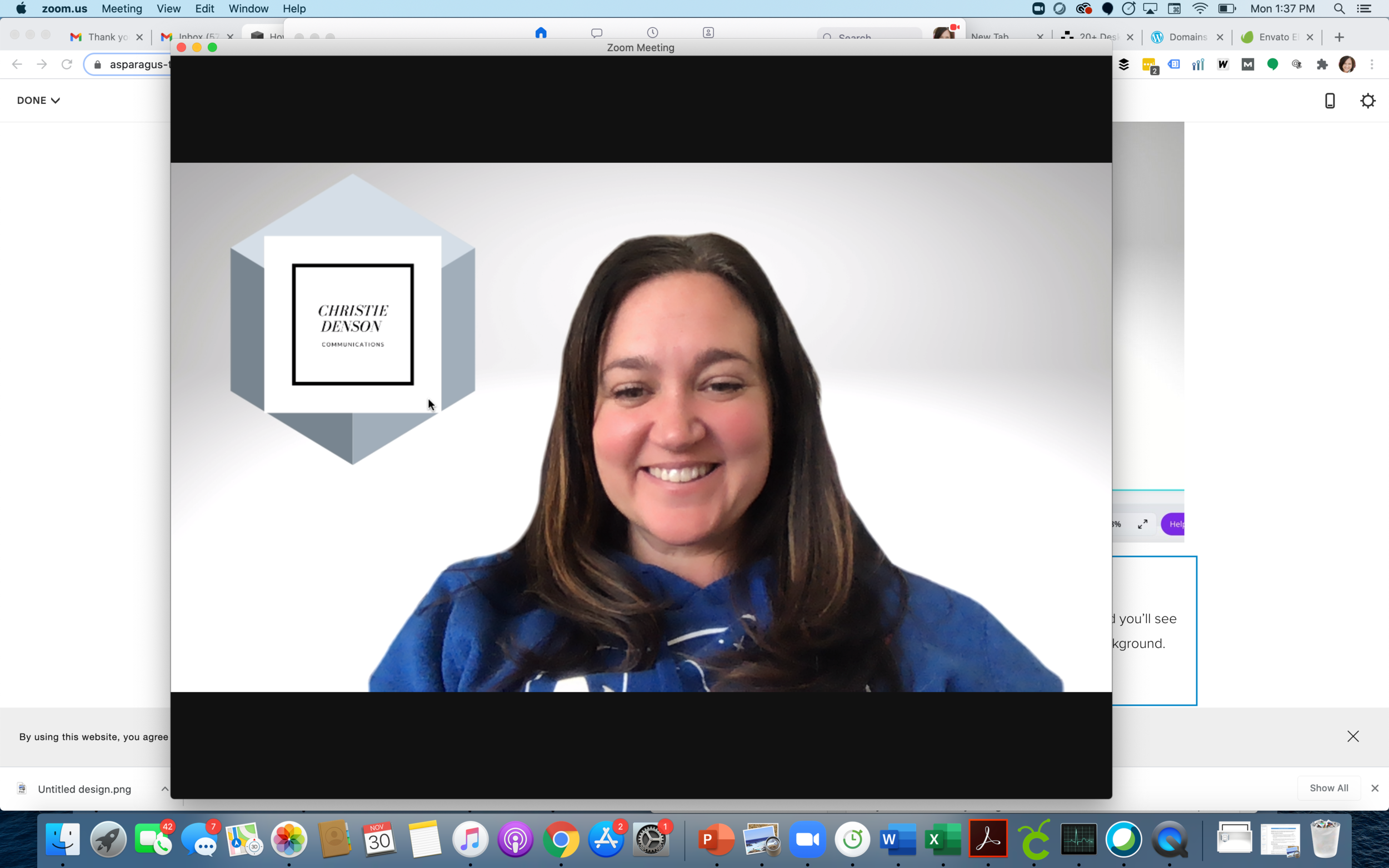Open Chrome three-dot menu
Image resolution: width=1389 pixels, height=868 pixels.
click(1372, 65)
